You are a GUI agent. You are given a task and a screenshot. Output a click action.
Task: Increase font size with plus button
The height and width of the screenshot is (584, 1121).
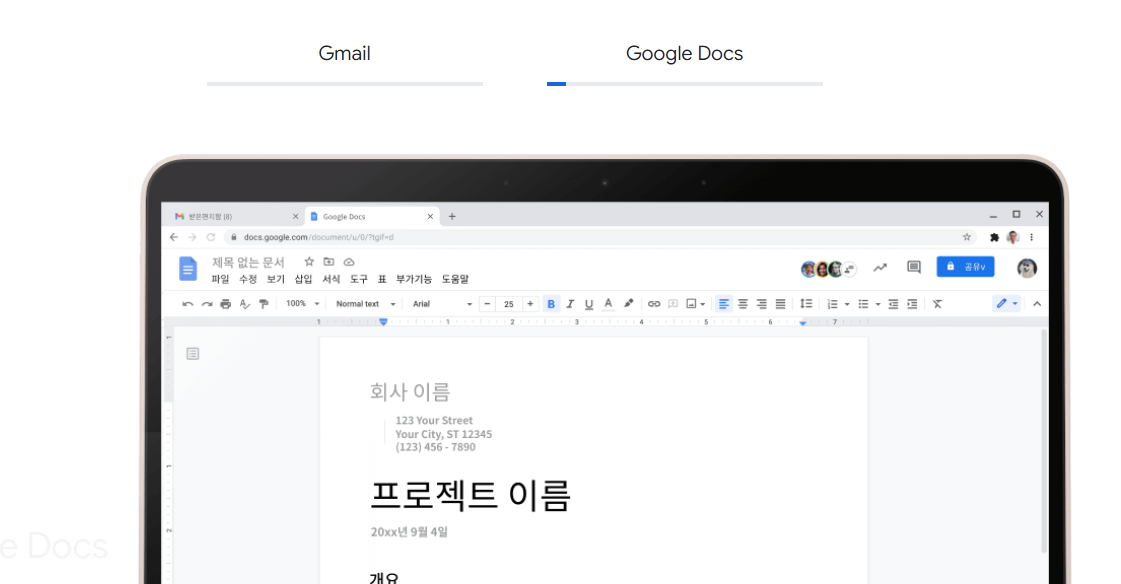(x=530, y=304)
